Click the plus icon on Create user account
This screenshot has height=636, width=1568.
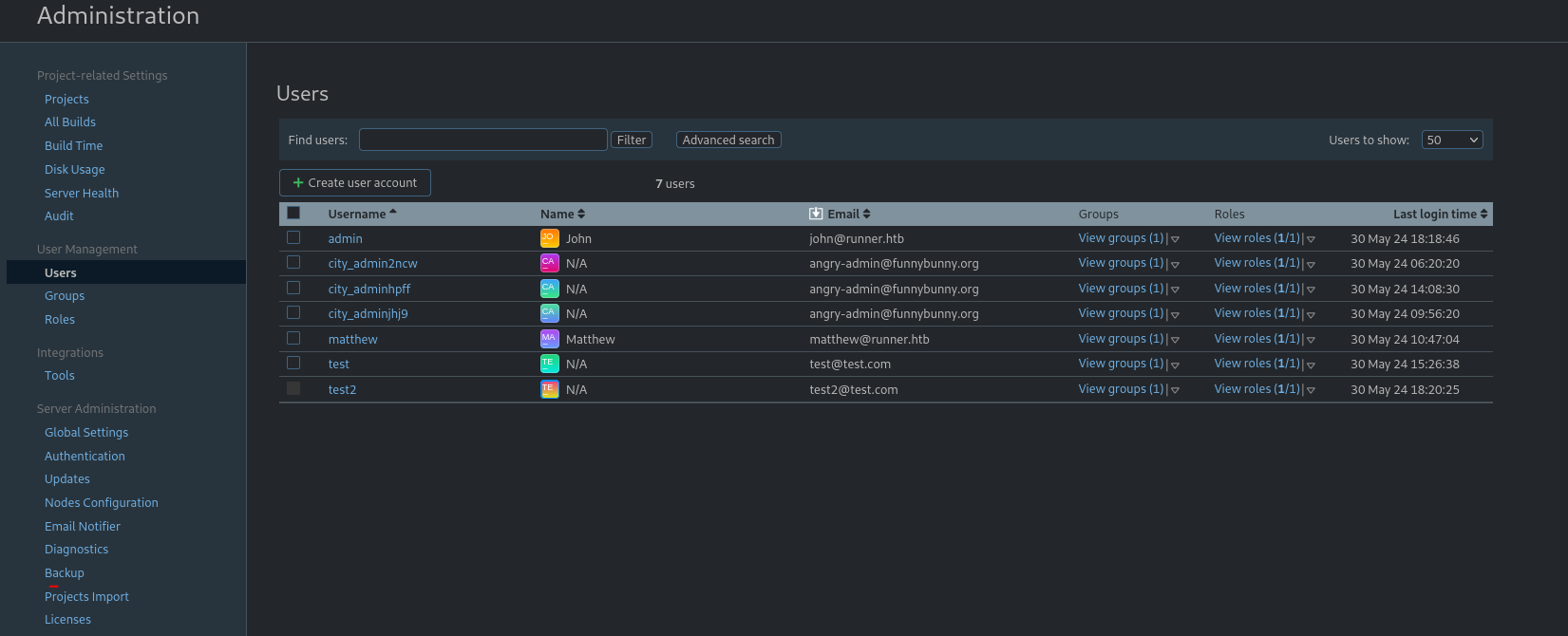click(x=298, y=182)
